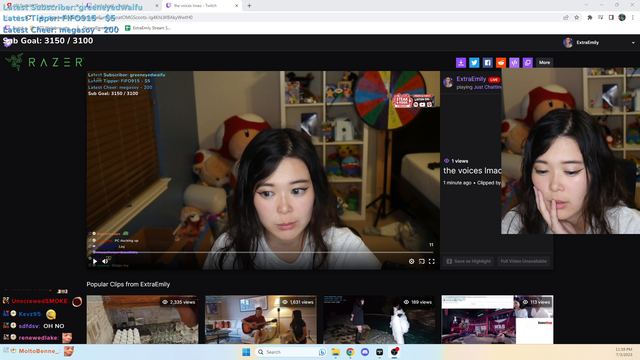Image resolution: width=640 pixels, height=360 pixels.
Task: Open File Explorer from the taskbar
Action: (x=336, y=352)
